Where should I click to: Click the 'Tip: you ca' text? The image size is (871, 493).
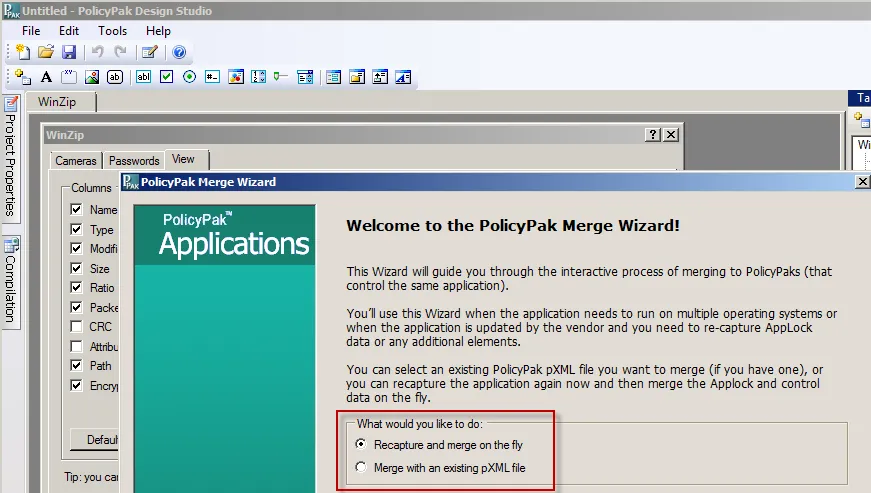91,477
